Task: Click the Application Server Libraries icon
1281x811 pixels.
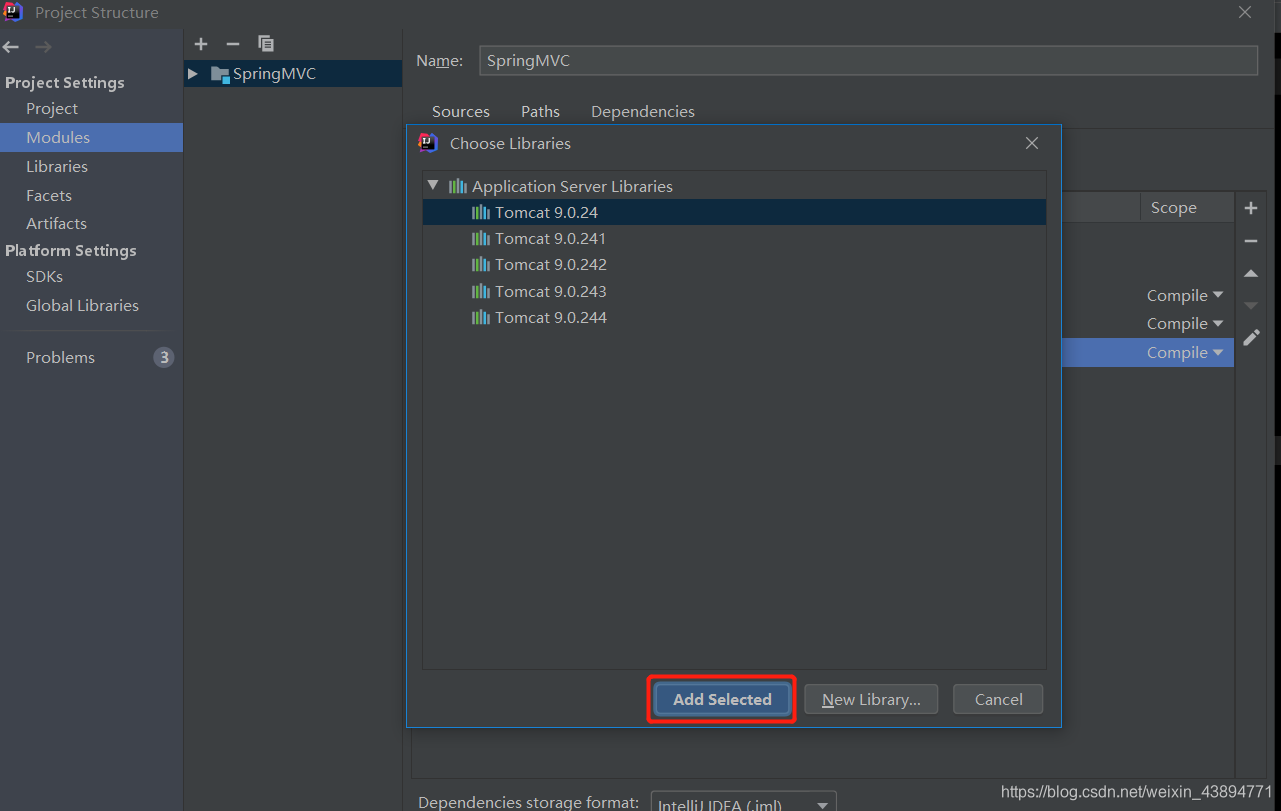Action: click(x=458, y=186)
